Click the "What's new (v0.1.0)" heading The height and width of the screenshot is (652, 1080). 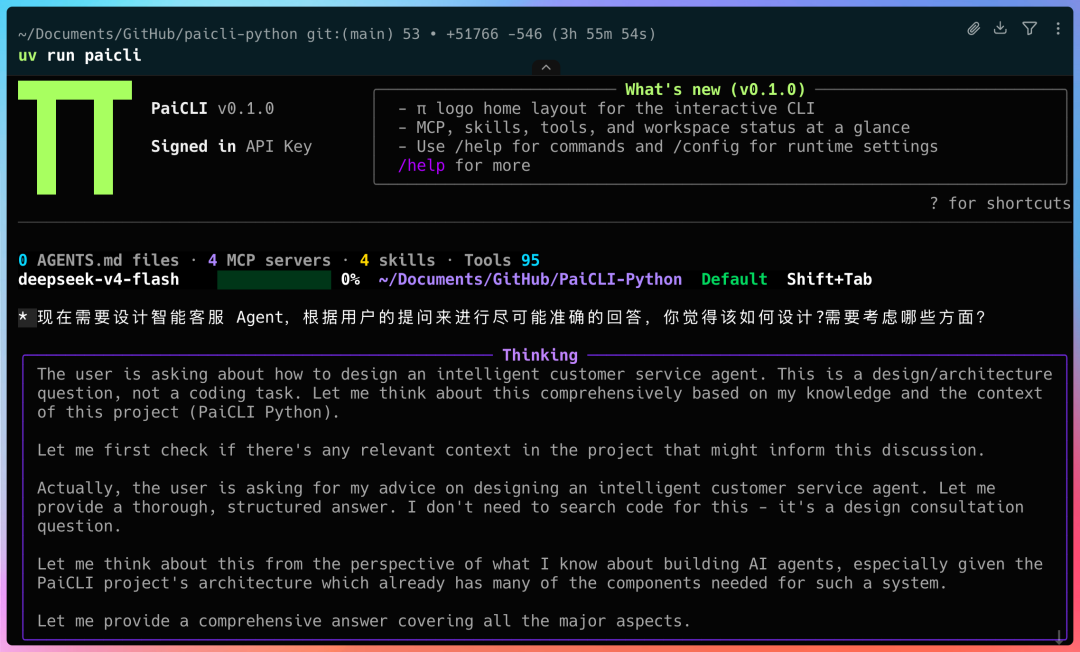(x=715, y=90)
